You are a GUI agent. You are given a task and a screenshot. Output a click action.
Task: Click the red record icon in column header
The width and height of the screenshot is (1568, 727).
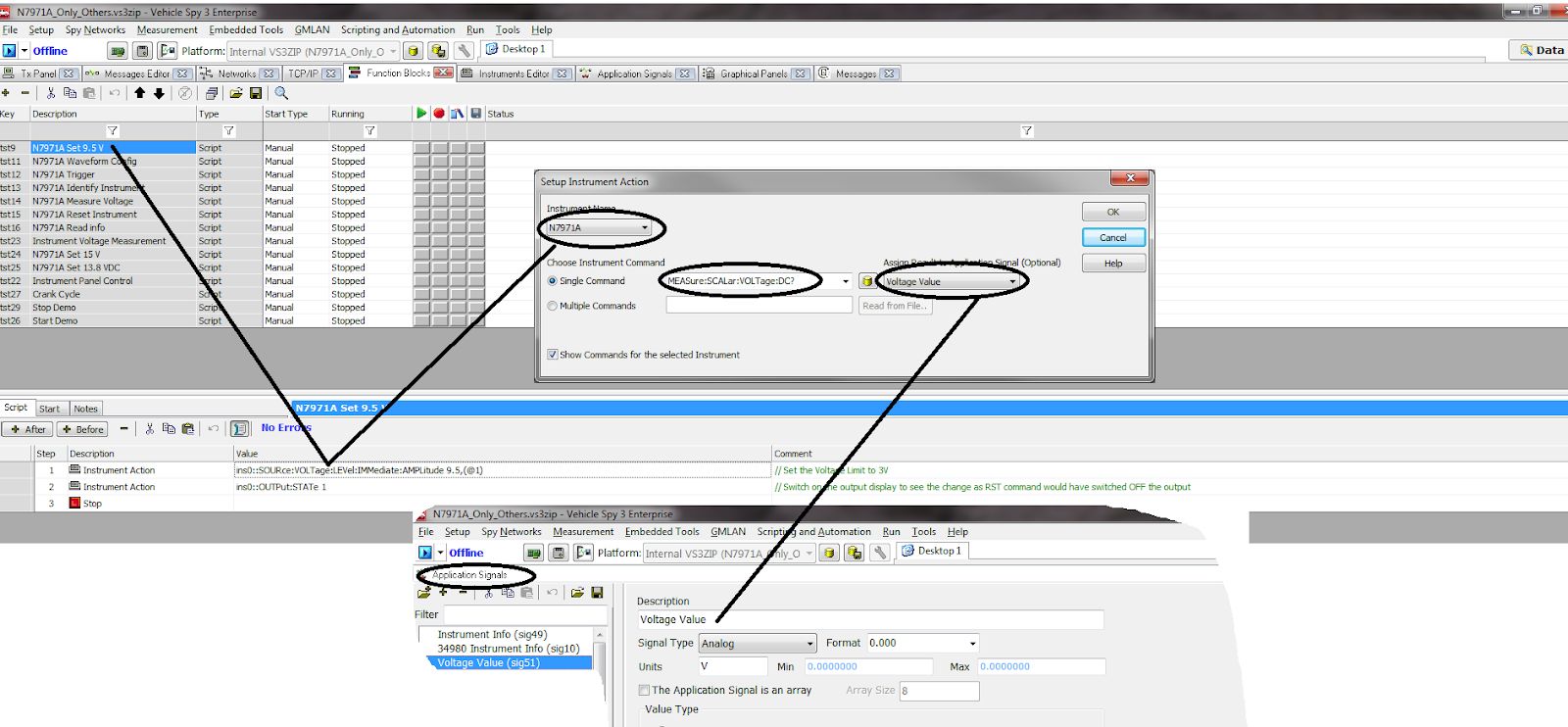coord(439,114)
